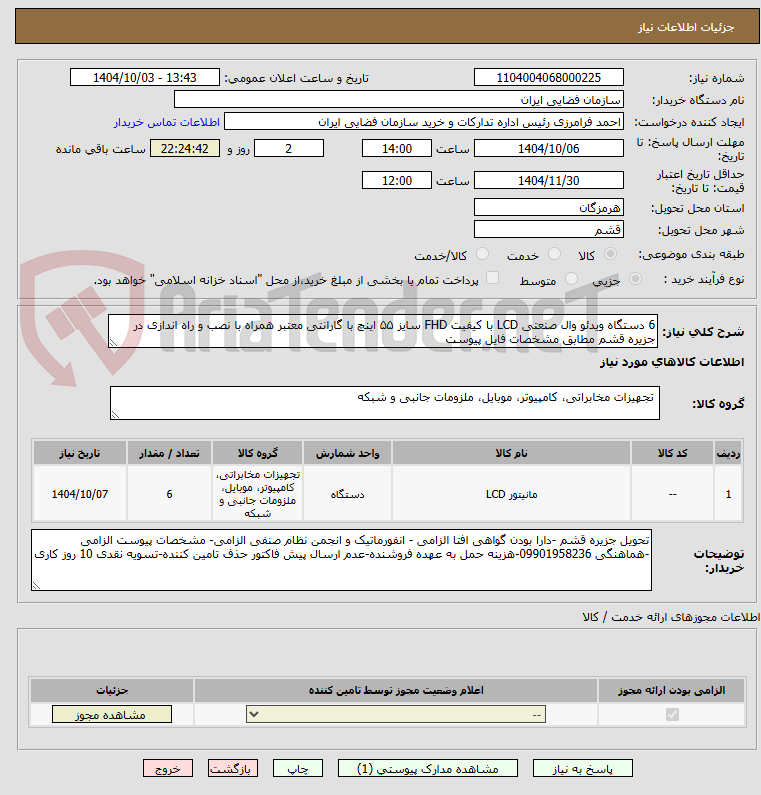
Task: Select the جزیی purchase type radio
Action: (x=635, y=278)
